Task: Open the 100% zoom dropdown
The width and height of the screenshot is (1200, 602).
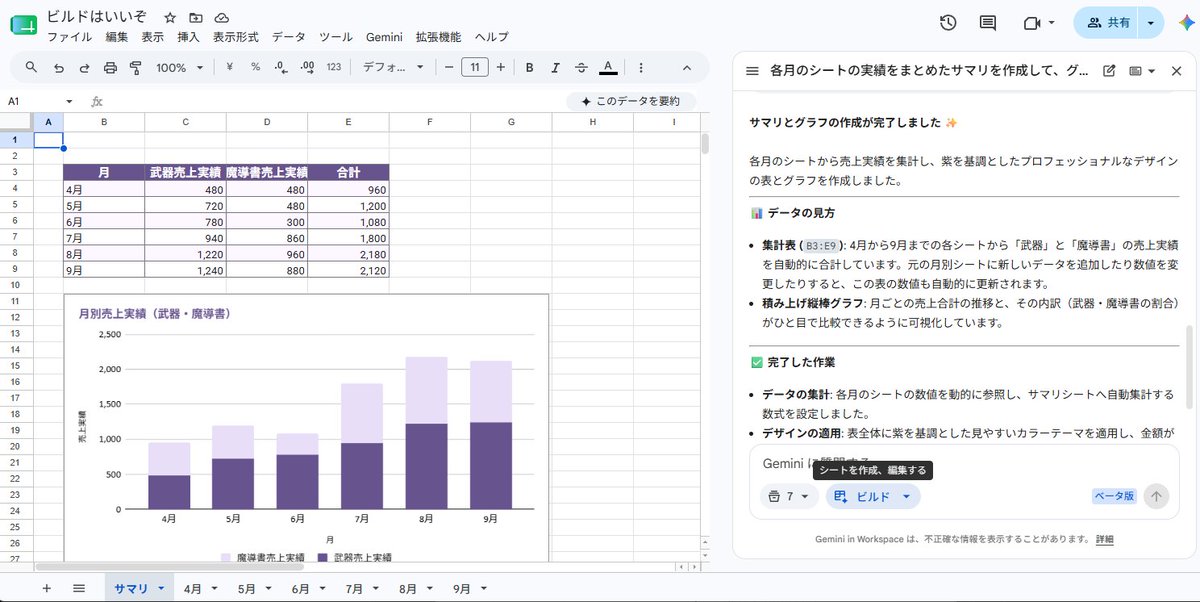Action: tap(179, 67)
